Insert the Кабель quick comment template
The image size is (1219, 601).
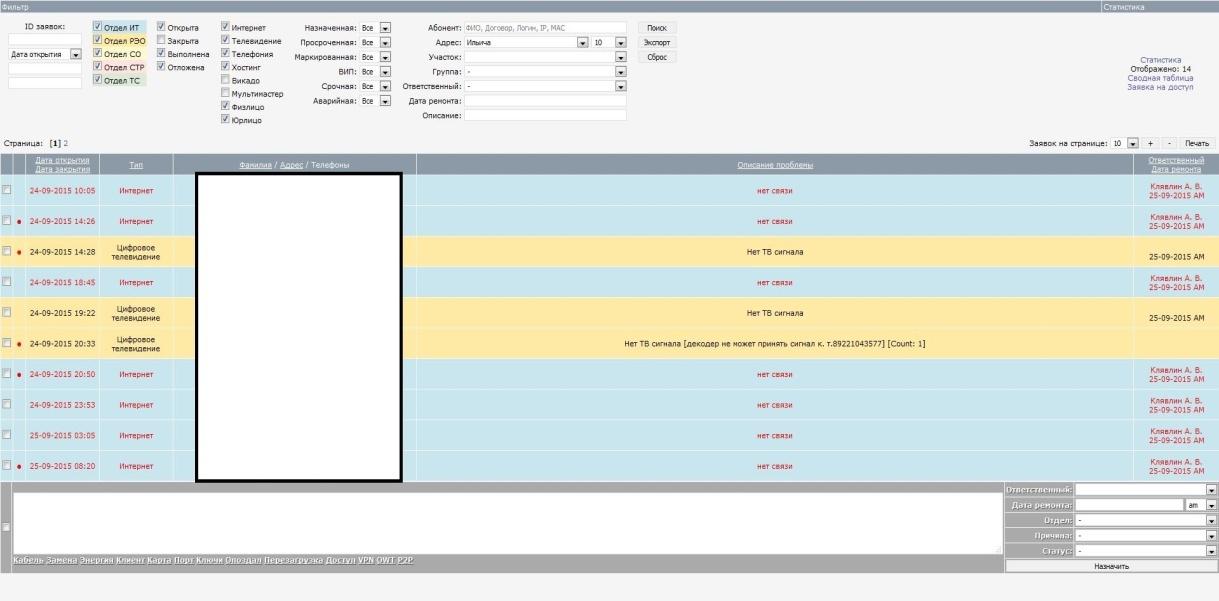[x=28, y=560]
